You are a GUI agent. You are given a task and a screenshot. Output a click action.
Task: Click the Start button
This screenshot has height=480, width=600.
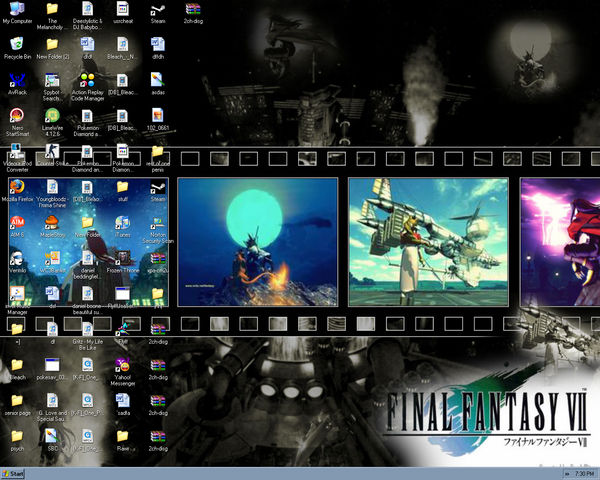(x=13, y=474)
